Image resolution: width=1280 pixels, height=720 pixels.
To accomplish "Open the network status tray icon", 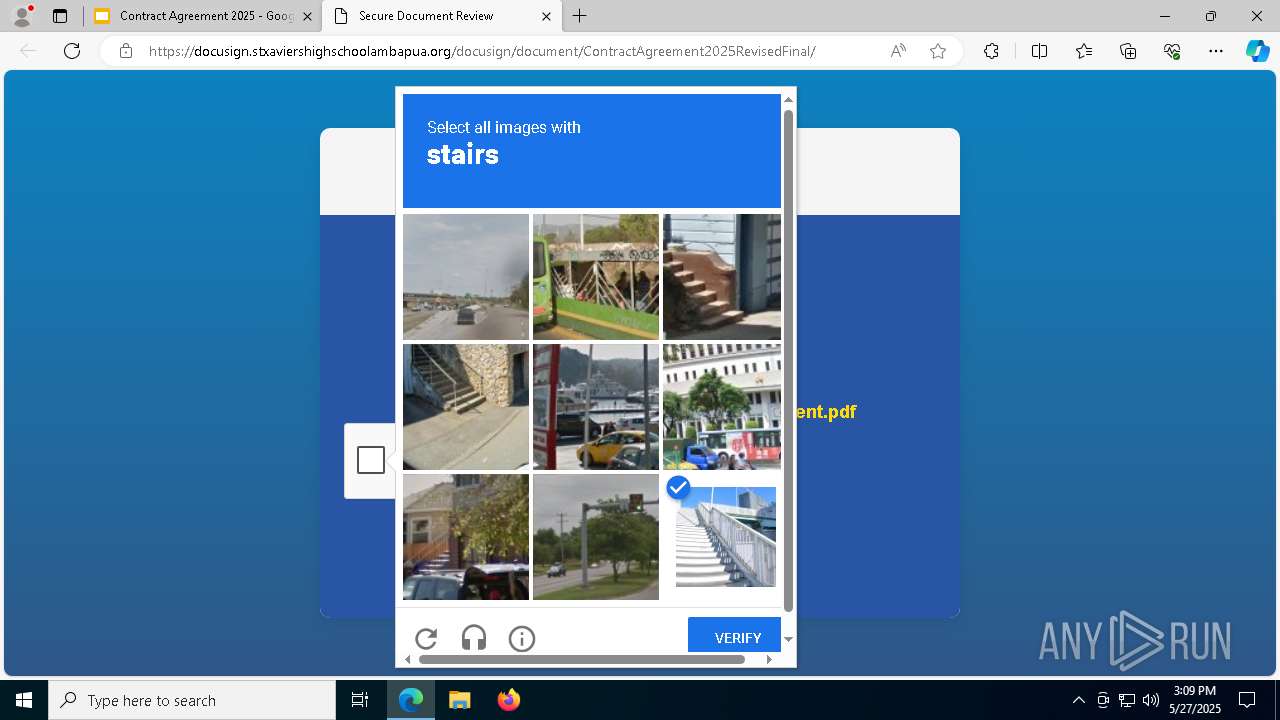I will tap(1127, 700).
